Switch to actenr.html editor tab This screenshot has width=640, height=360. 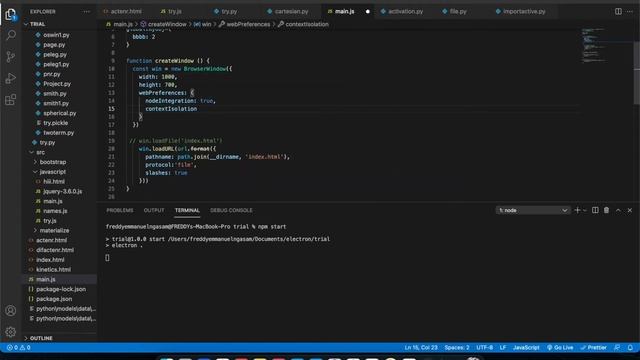tap(127, 11)
